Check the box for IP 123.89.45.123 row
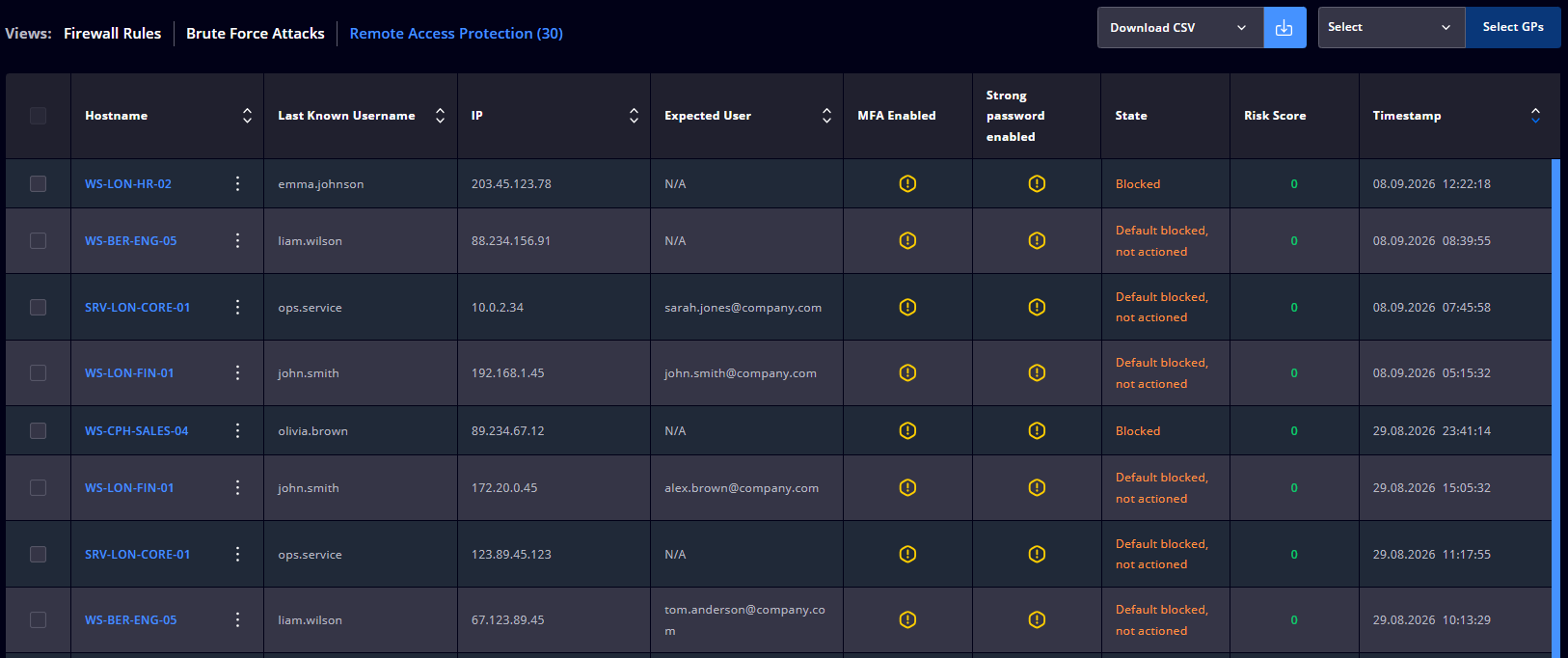This screenshot has height=658, width=1568. coord(38,554)
